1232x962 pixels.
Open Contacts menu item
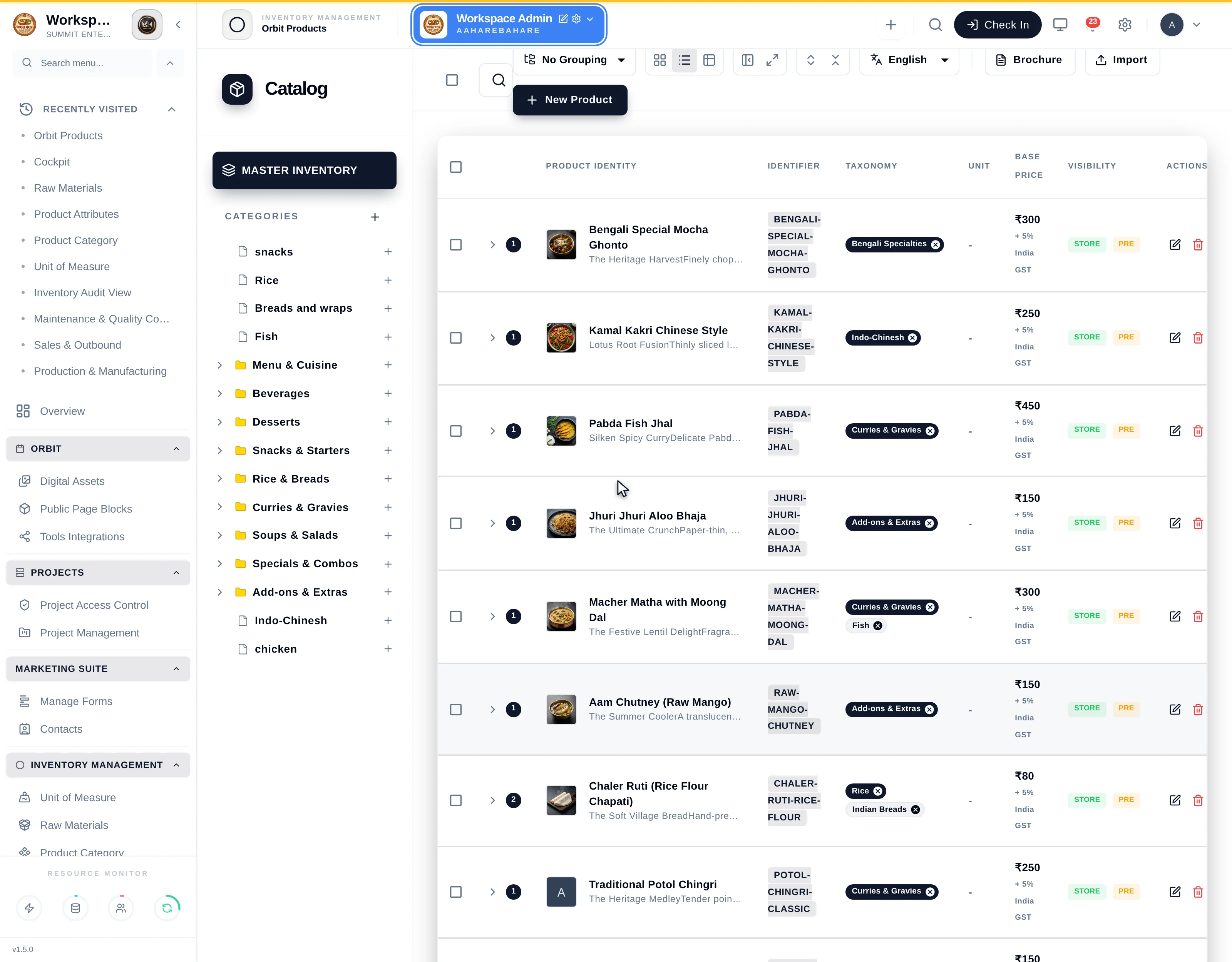[61, 729]
